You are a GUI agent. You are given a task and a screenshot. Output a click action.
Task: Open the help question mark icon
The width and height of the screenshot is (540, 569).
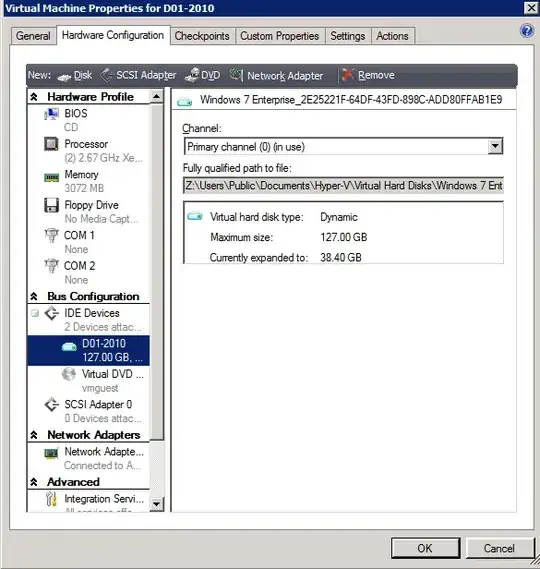(527, 31)
